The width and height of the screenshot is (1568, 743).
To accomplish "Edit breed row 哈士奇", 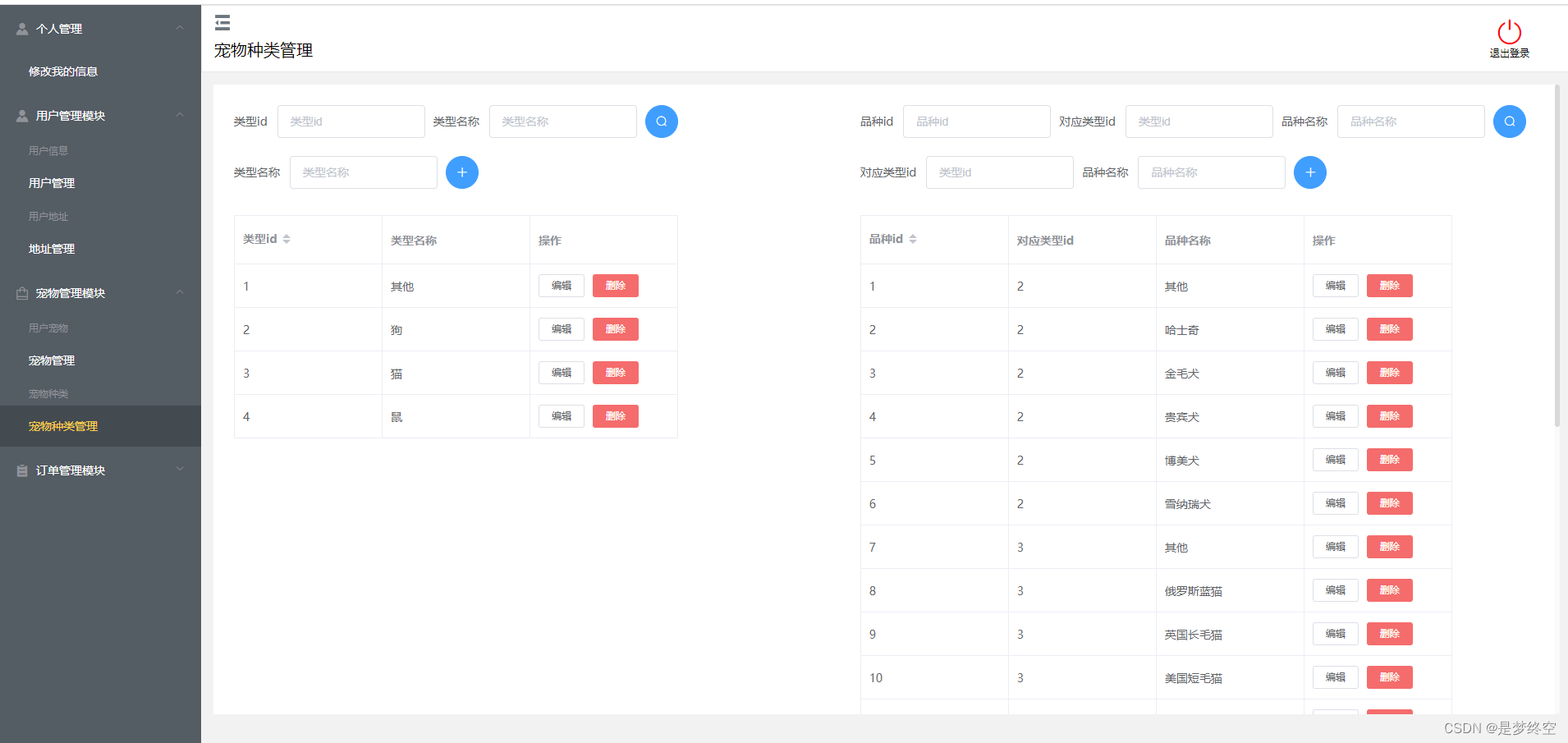I will [1336, 329].
